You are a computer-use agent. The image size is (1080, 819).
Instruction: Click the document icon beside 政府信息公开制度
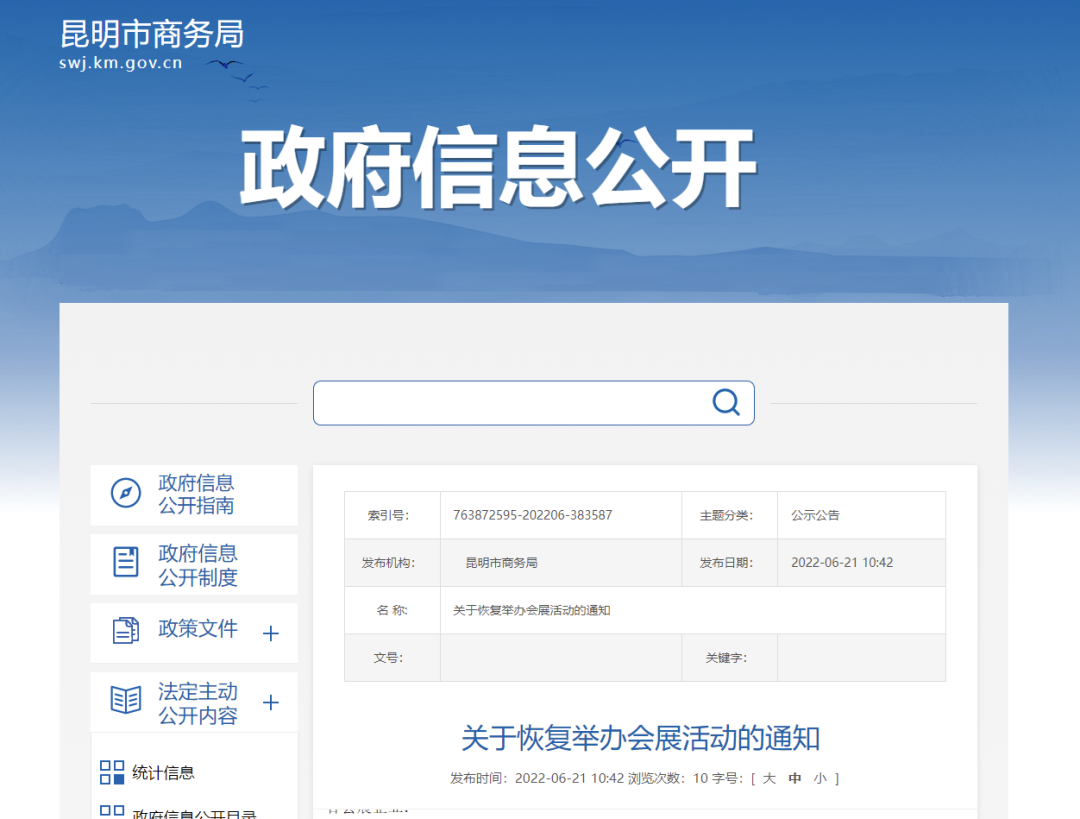[126, 562]
